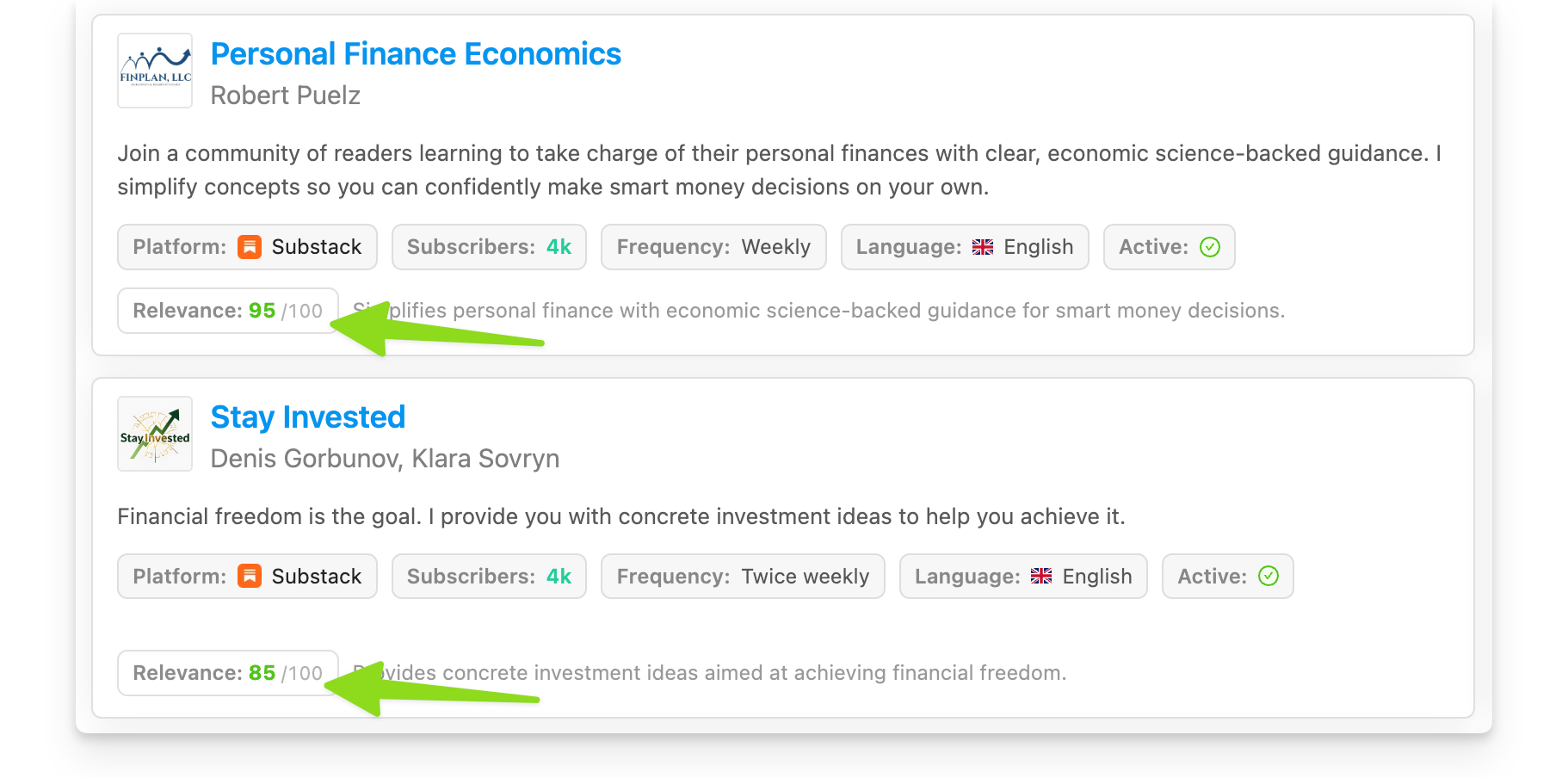1568x778 pixels.
Task: Click the Frequency: Weekly badge
Action: point(713,247)
